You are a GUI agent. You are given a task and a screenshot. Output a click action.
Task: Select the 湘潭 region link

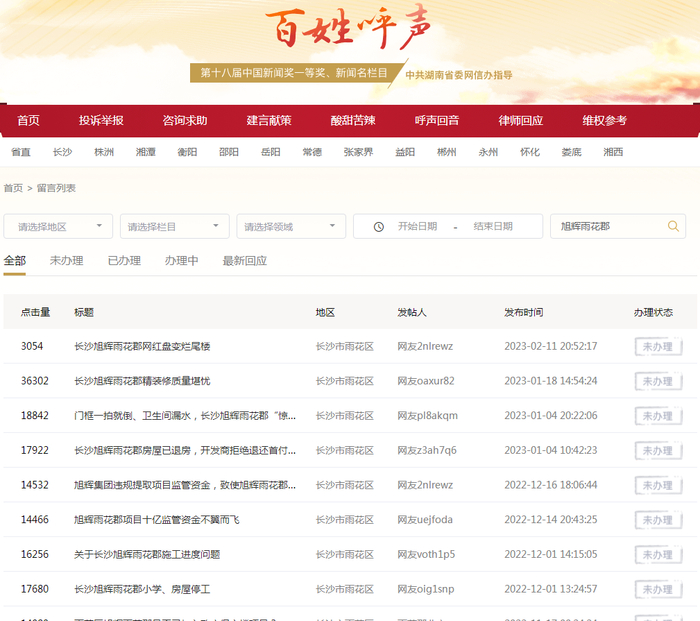coord(146,152)
